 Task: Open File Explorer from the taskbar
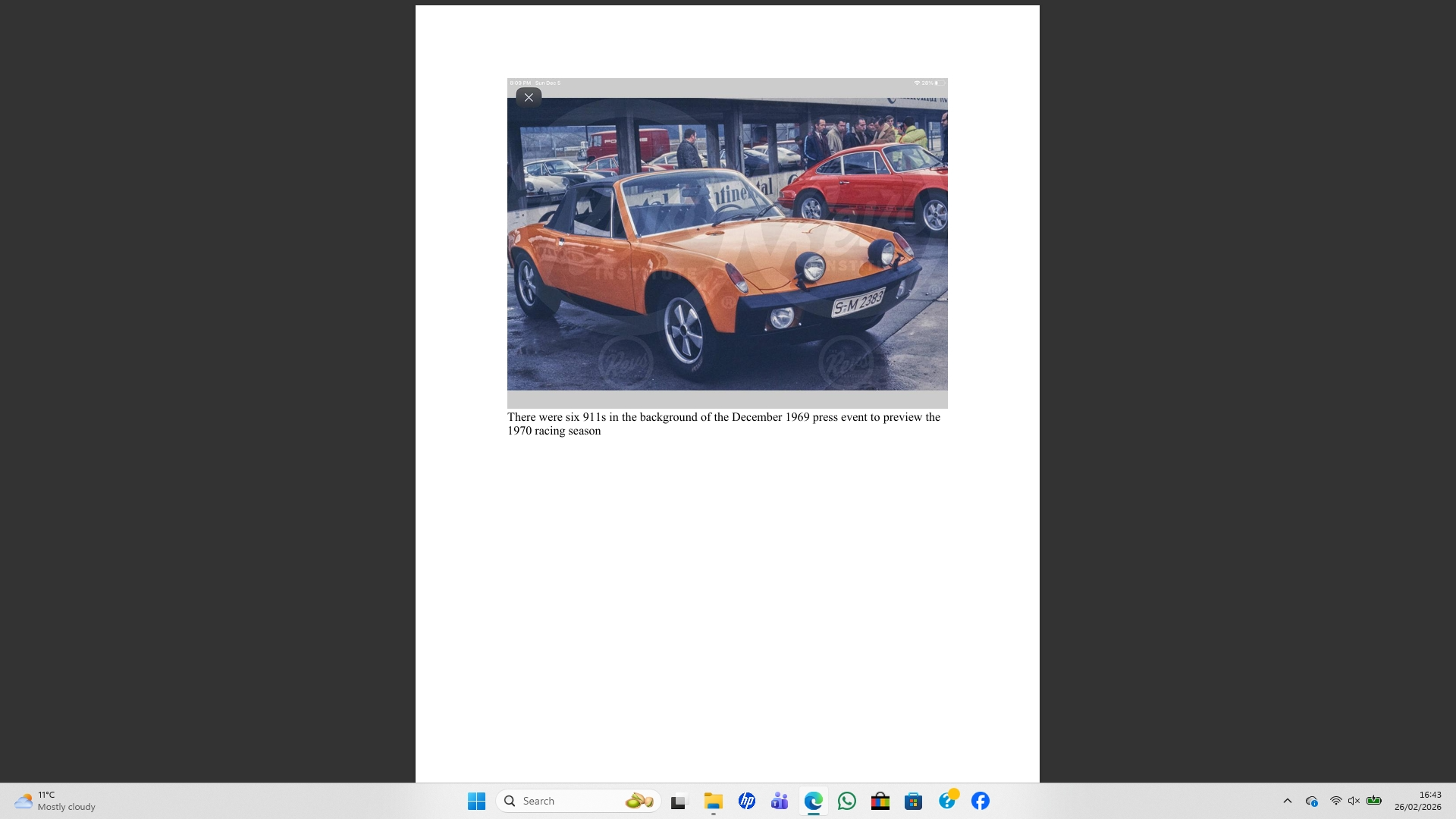tap(713, 801)
